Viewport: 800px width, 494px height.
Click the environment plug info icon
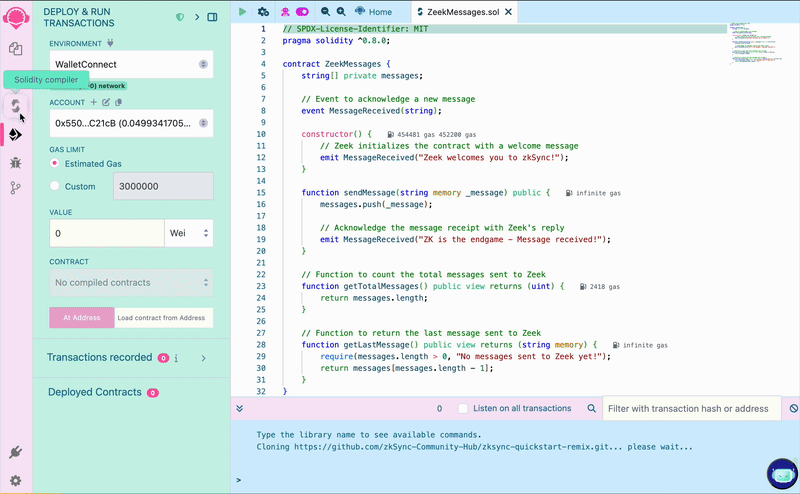click(110, 43)
